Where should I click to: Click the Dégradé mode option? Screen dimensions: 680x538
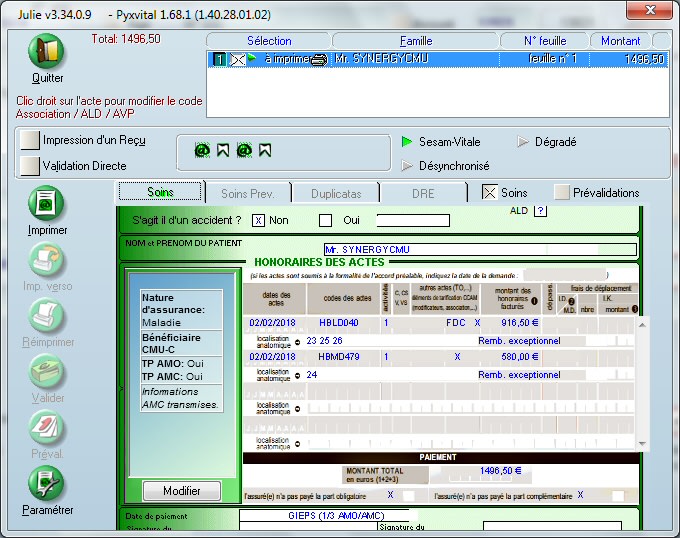click(556, 142)
